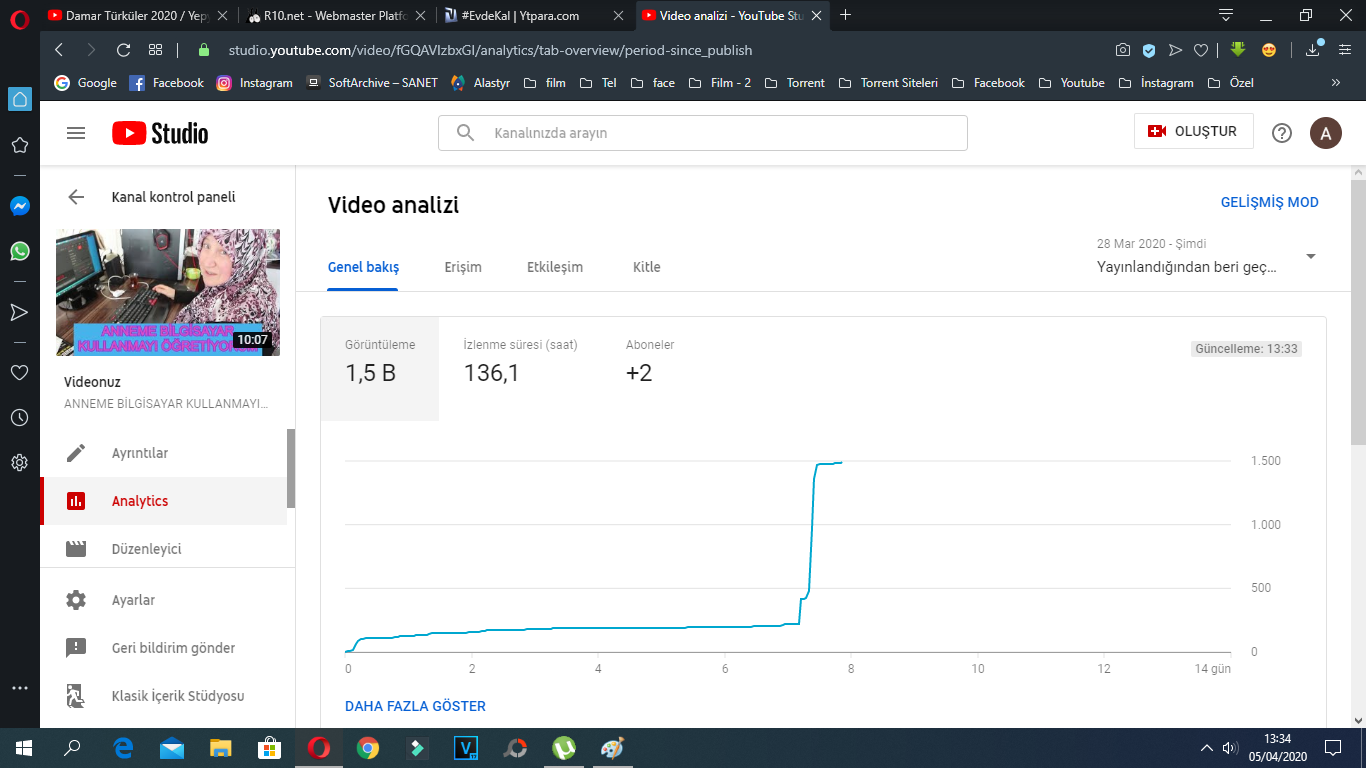Take a snapshot with the camera icon
1366x768 pixels.
1124,50
